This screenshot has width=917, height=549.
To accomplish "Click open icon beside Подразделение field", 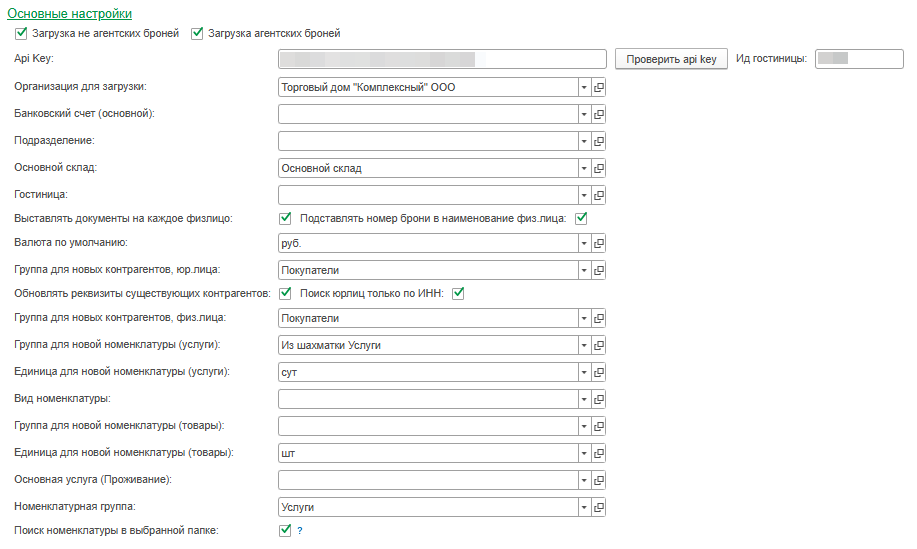I will point(599,141).
